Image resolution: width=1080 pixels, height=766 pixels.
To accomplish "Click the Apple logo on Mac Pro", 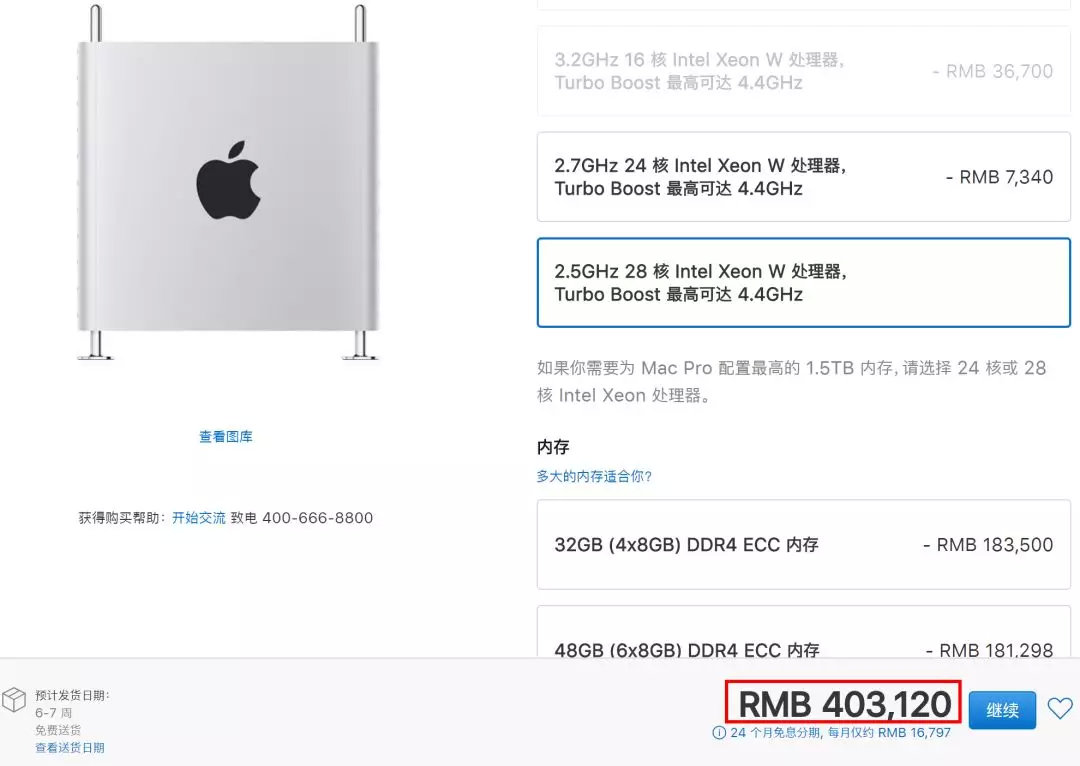I will tap(228, 181).
